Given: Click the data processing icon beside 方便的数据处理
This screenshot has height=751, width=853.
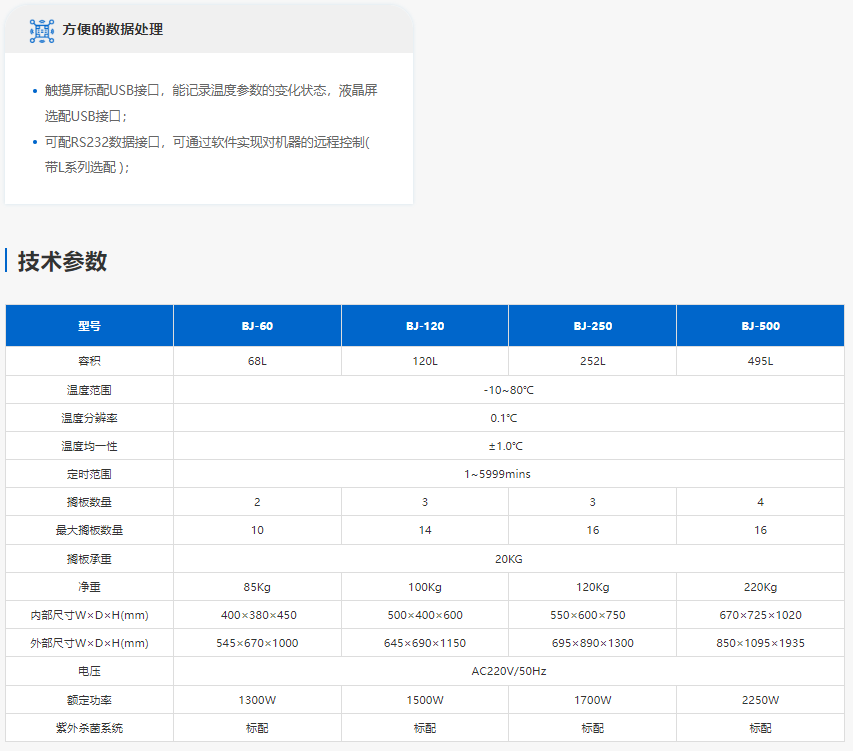Looking at the screenshot, I should pyautogui.click(x=41, y=30).
